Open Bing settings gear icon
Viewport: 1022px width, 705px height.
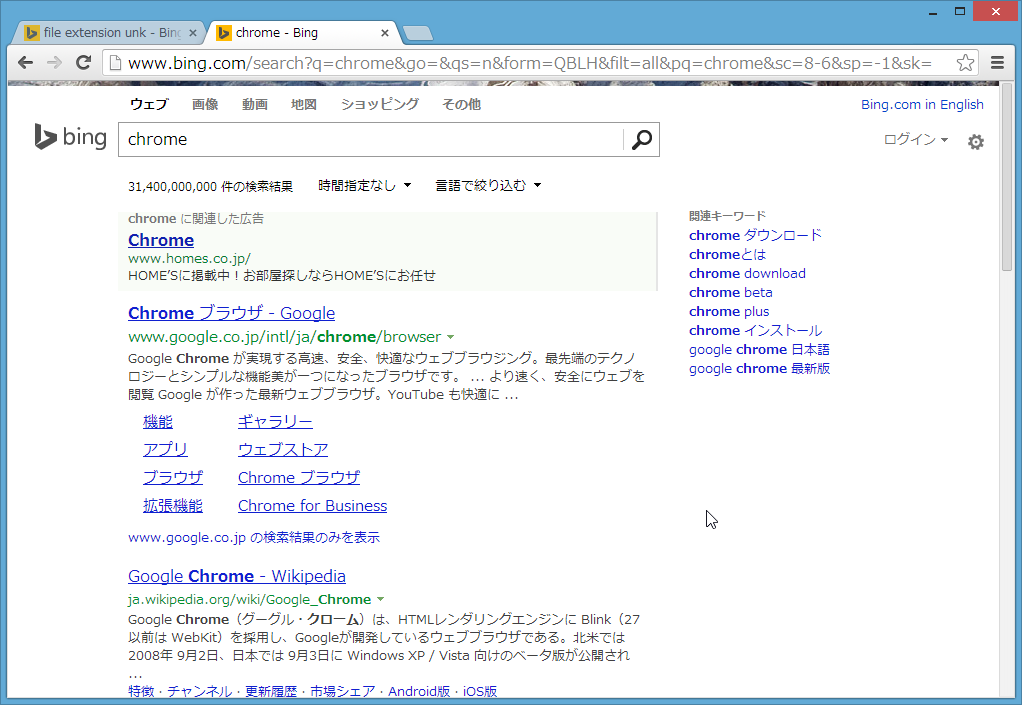point(976,141)
